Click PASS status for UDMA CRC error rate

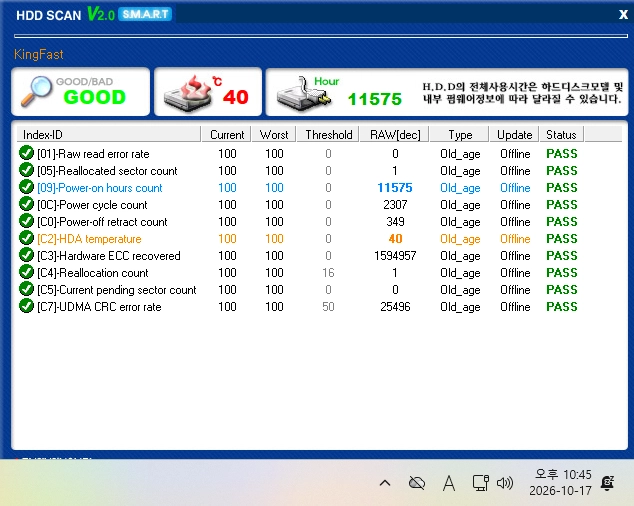562,307
